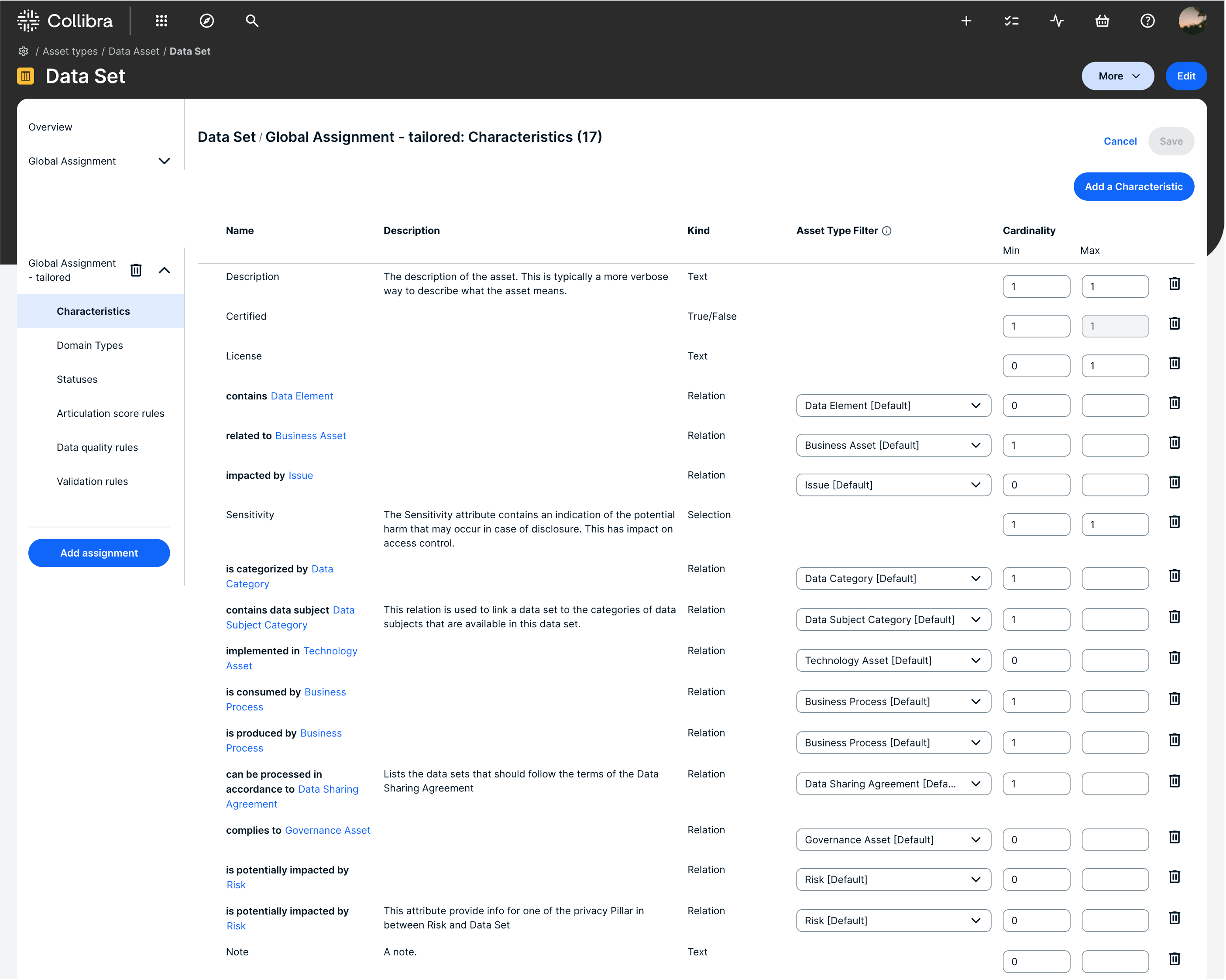The height and width of the screenshot is (980, 1226).
Task: Open the search magnifier icon
Action: 252,21
